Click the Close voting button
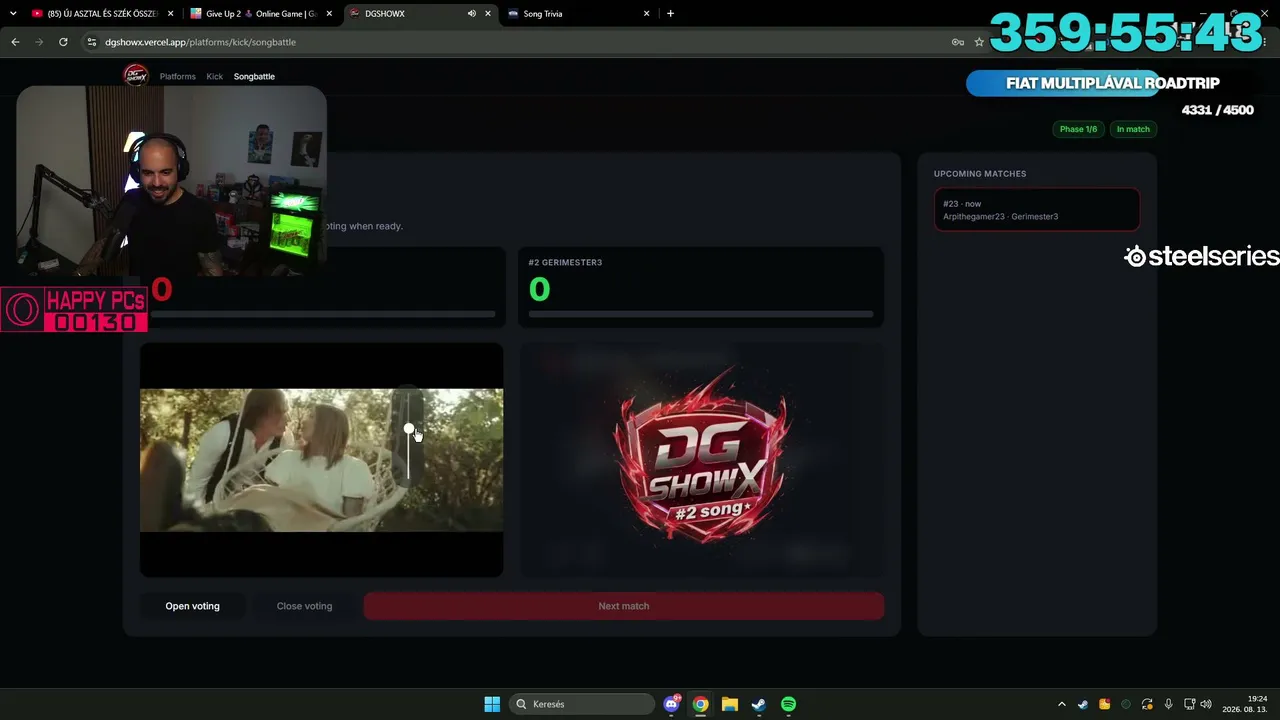The width and height of the screenshot is (1280, 720). point(304,606)
